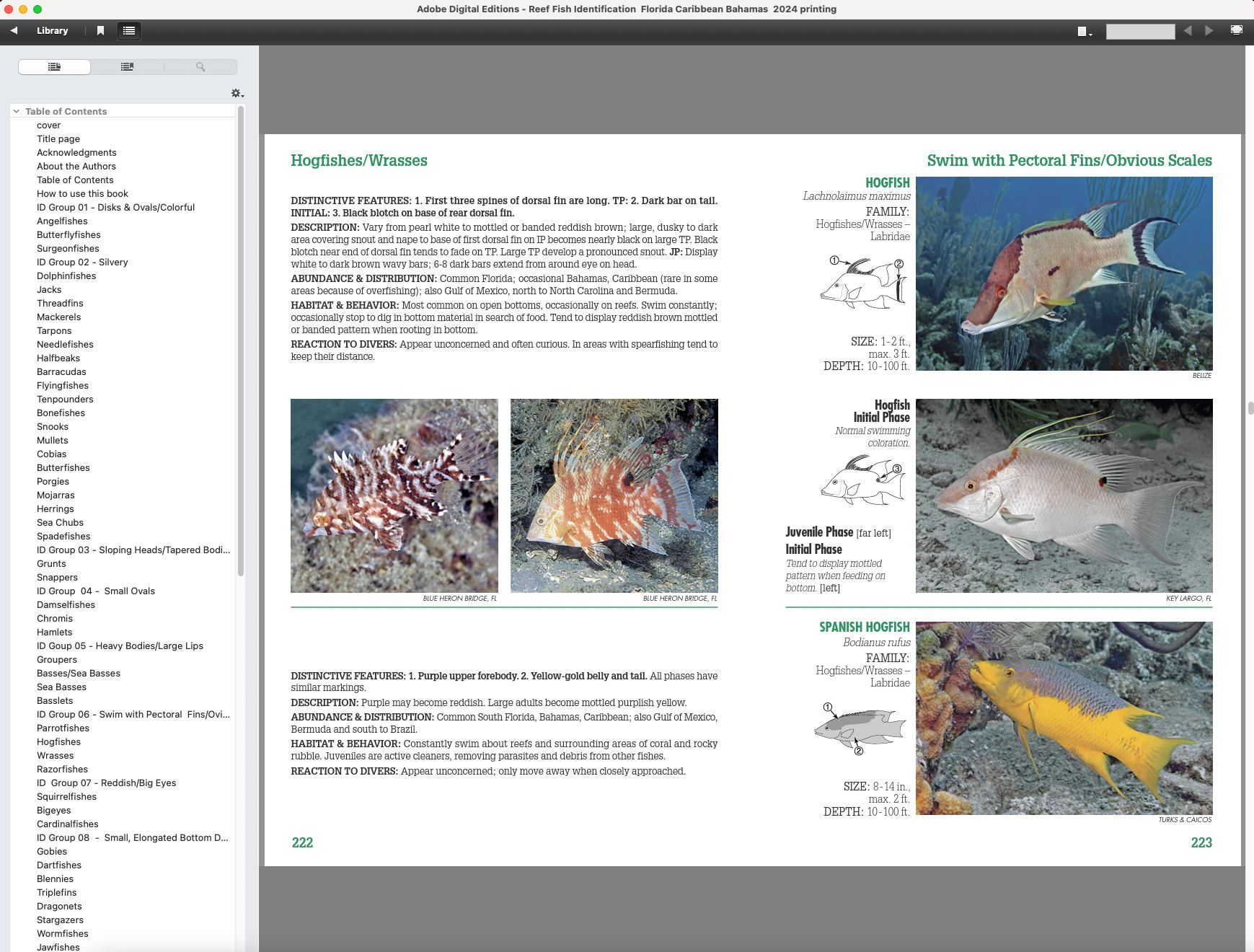Viewport: 1254px width, 952px height.
Task: Go to 'Basses/Sea Basses'
Action: point(79,673)
